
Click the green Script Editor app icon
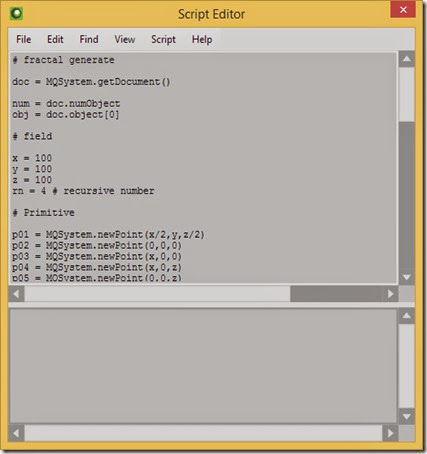(x=16, y=14)
